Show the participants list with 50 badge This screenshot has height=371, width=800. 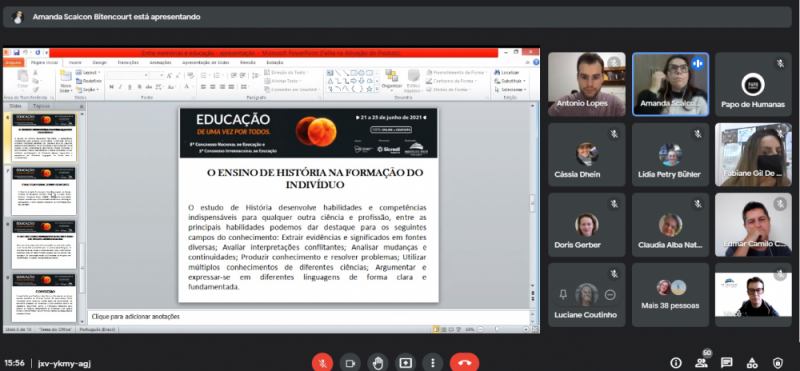pos(702,363)
